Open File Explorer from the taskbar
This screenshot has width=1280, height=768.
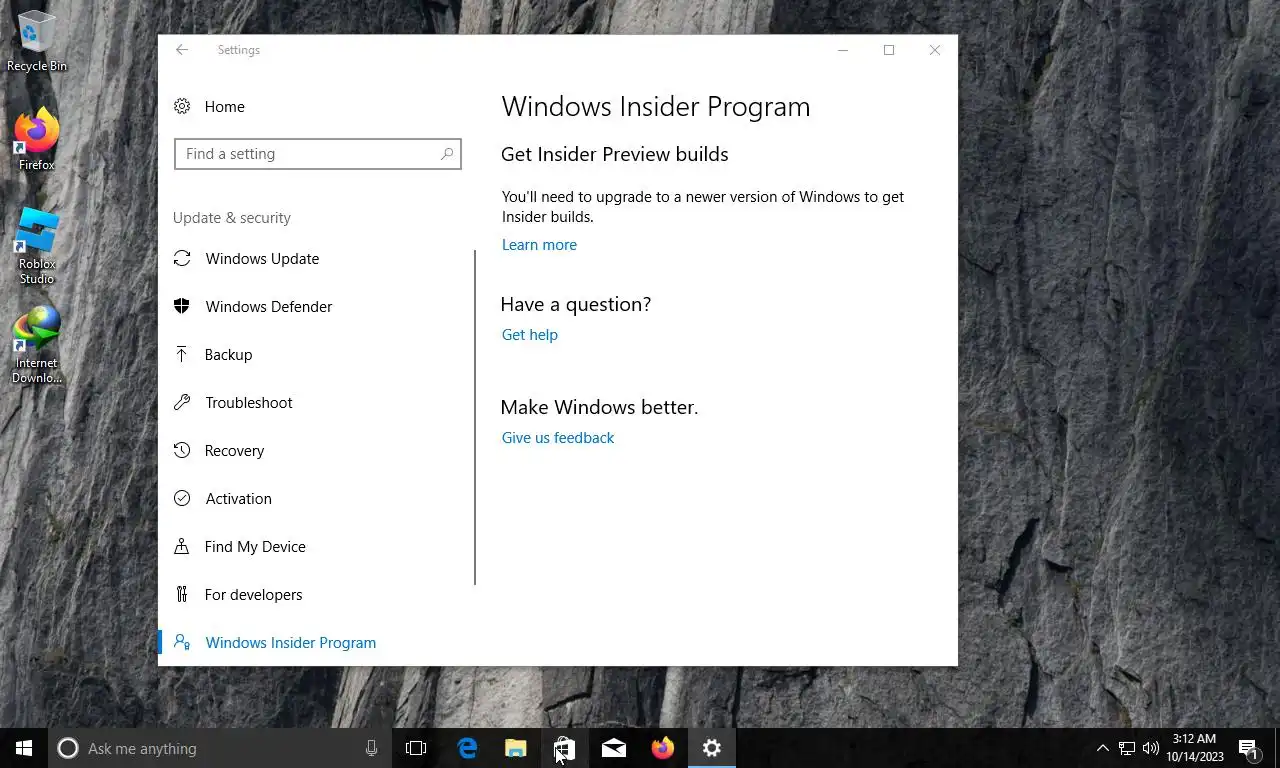(516, 748)
